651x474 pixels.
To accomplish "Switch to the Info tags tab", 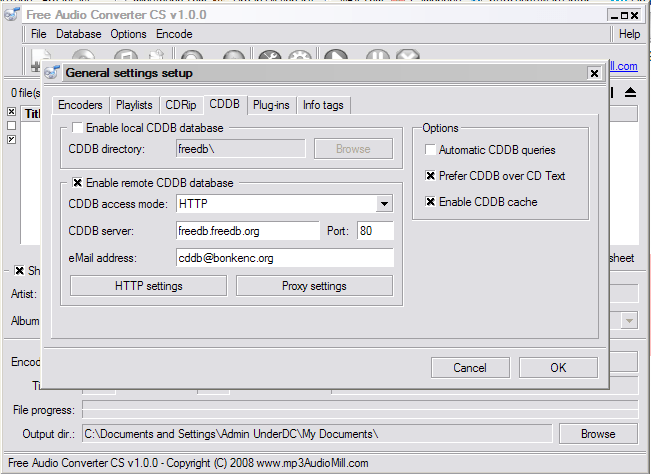I will point(323,105).
